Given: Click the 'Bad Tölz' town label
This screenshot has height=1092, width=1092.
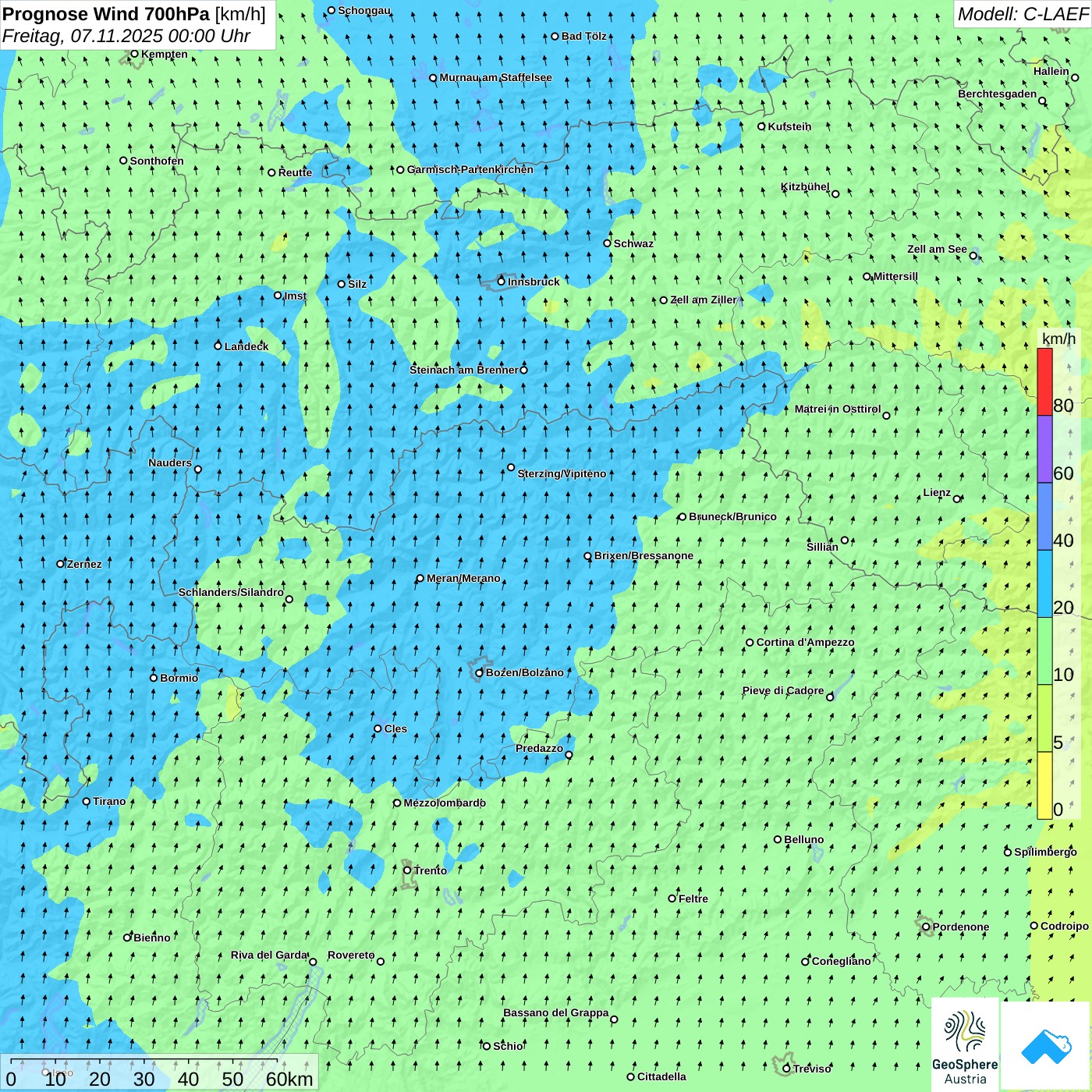Looking at the screenshot, I should (x=584, y=36).
